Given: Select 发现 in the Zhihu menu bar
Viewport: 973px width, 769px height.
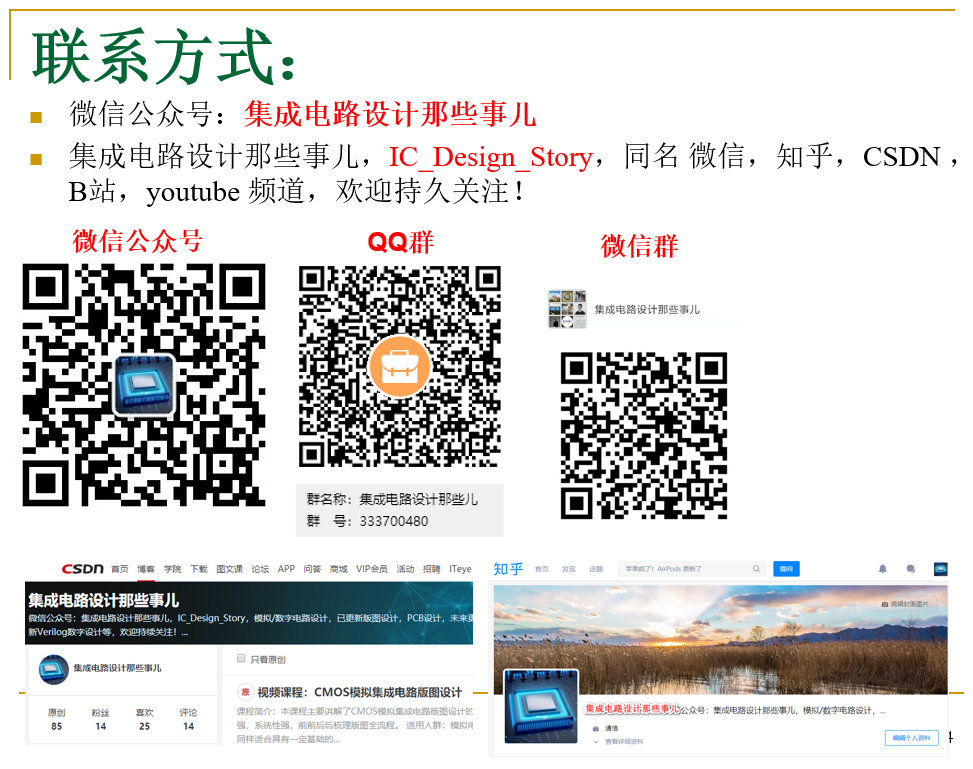Looking at the screenshot, I should tap(567, 568).
